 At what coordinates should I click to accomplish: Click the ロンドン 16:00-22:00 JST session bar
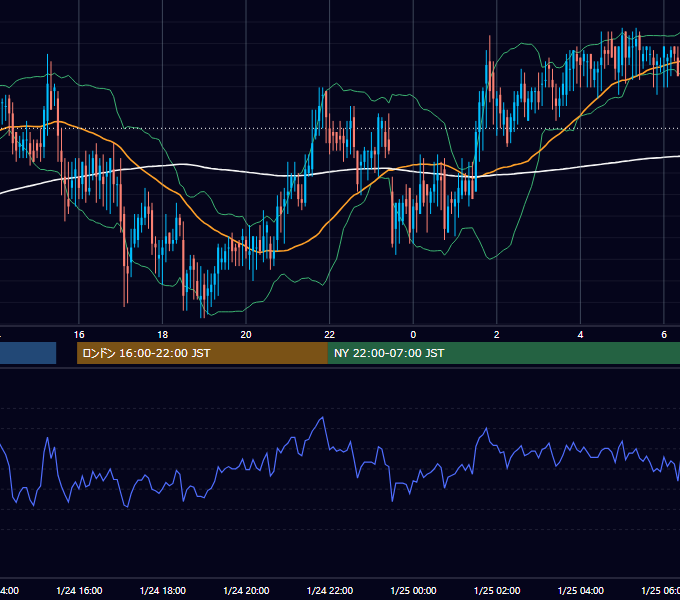pos(202,353)
